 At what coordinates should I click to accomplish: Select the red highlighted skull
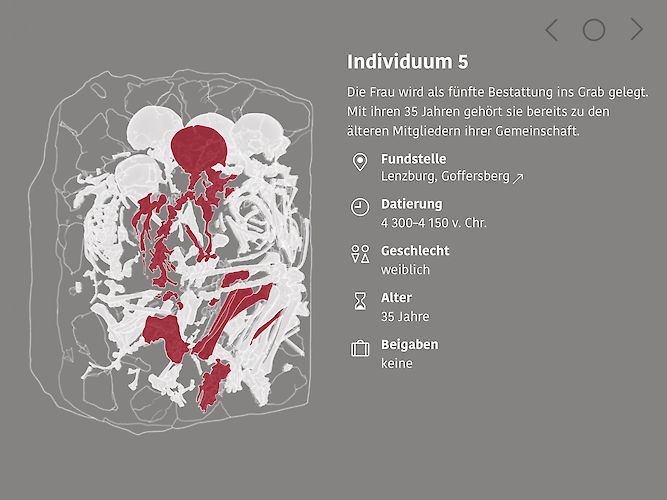[200, 148]
